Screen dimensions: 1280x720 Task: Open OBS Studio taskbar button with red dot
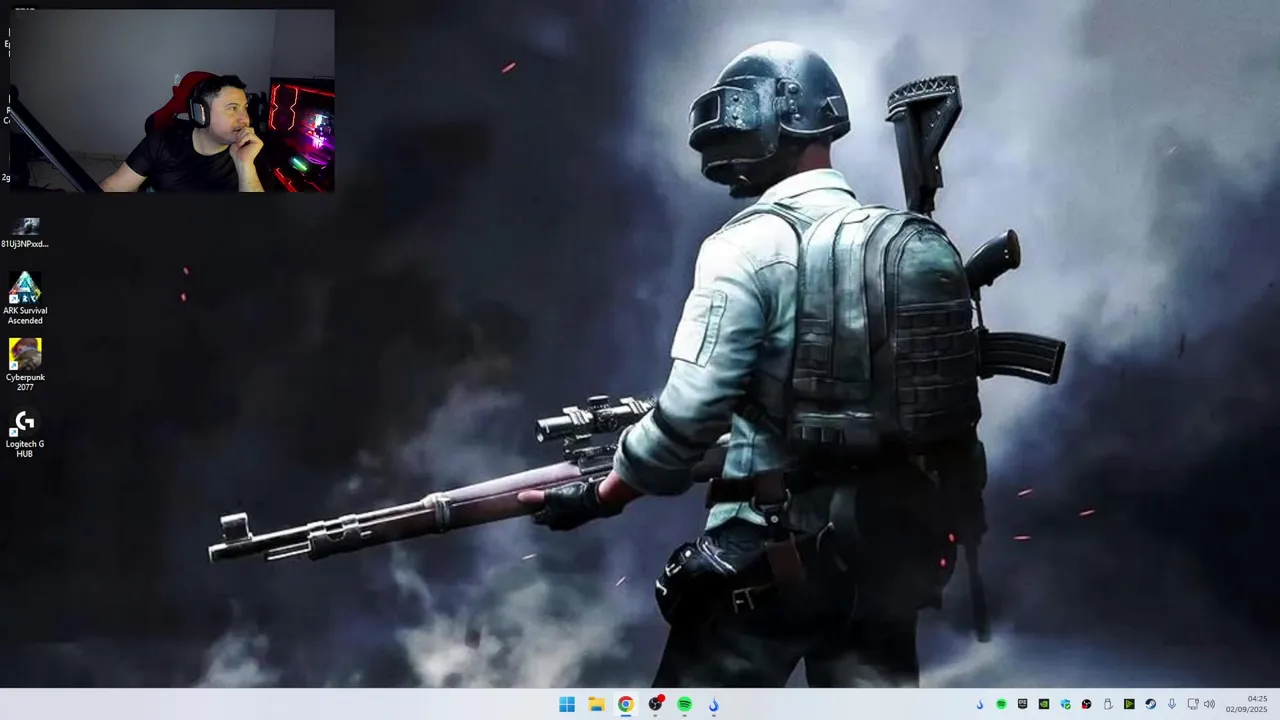(x=655, y=704)
